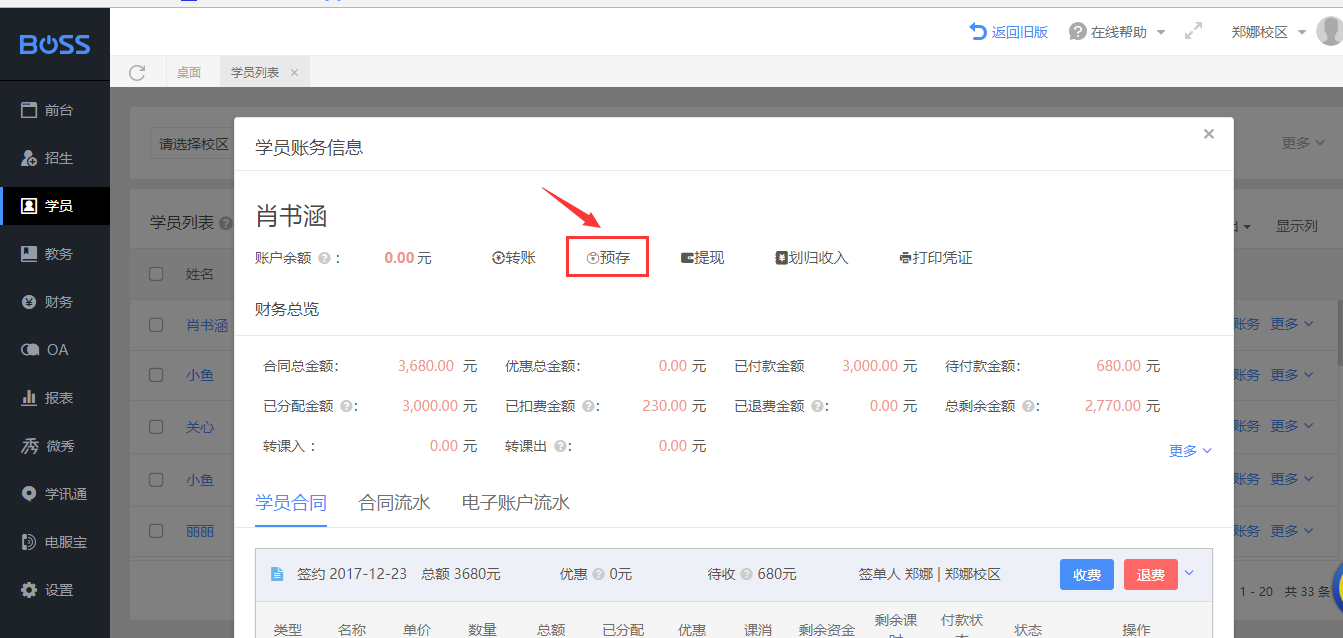Screen dimensions: 1343x638
Task: Click the help icon beside 待收
Action: 746,575
